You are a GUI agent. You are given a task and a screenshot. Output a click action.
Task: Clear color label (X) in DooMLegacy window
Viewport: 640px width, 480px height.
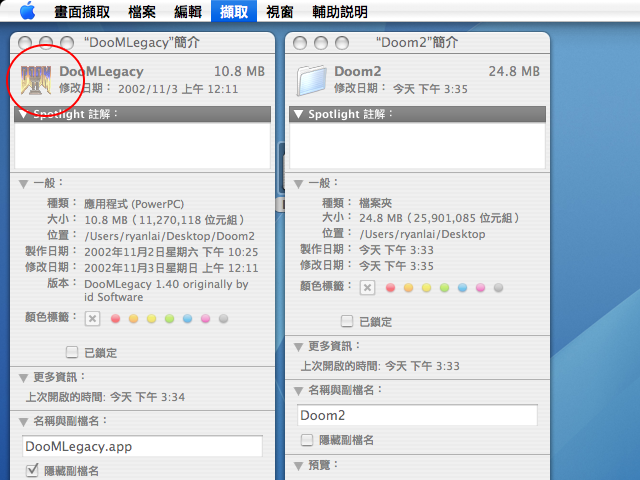(x=92, y=318)
